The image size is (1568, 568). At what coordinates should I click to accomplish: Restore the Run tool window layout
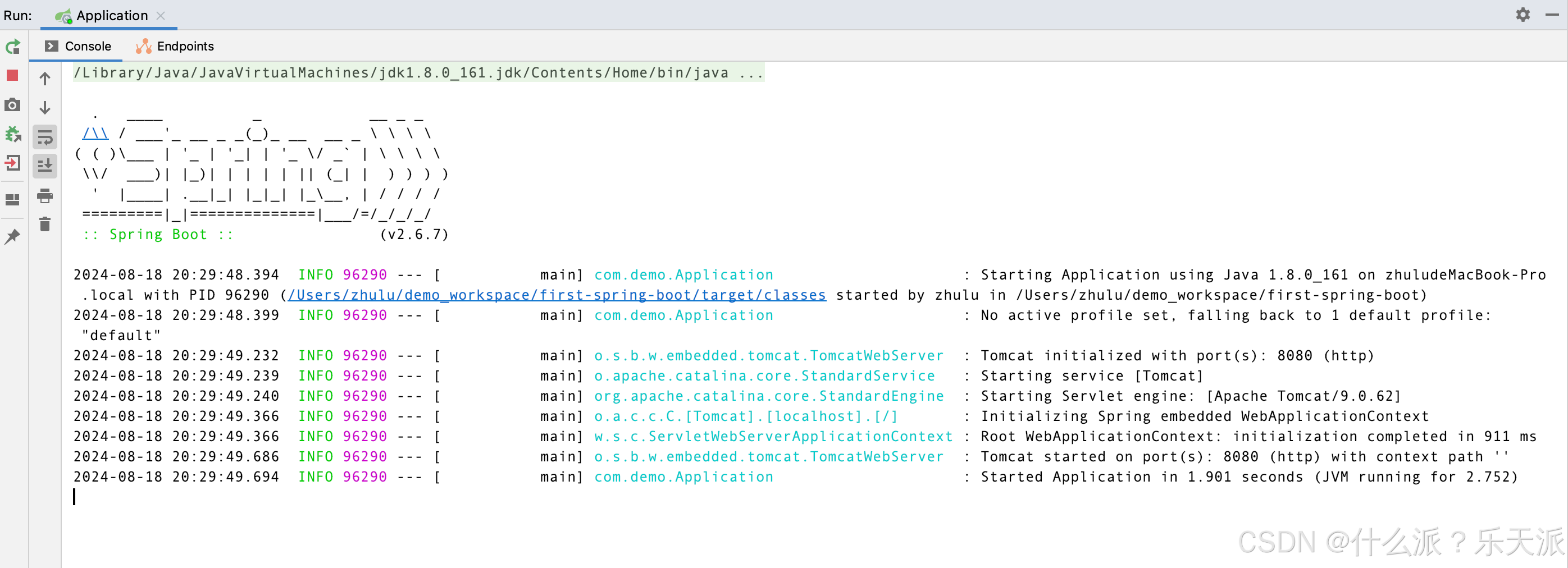click(x=12, y=199)
